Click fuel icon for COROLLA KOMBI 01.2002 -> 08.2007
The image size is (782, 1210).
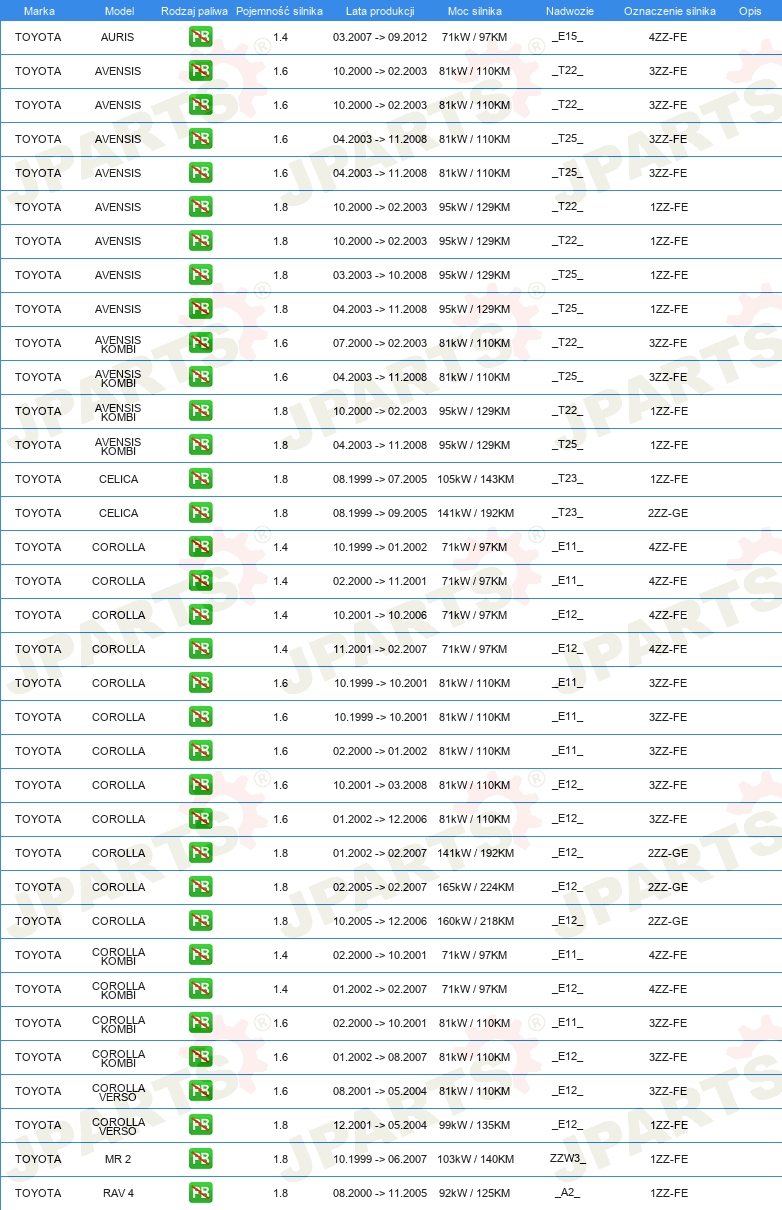click(200, 1057)
